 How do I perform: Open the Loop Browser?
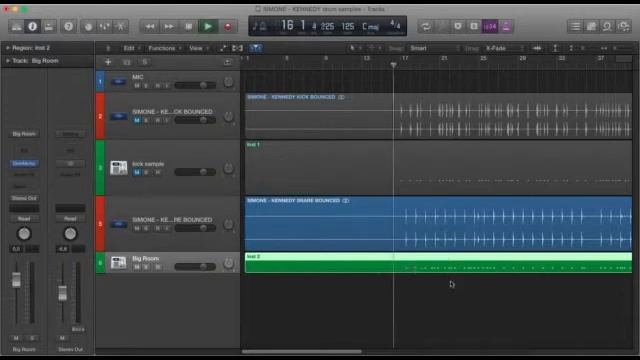tap(607, 27)
